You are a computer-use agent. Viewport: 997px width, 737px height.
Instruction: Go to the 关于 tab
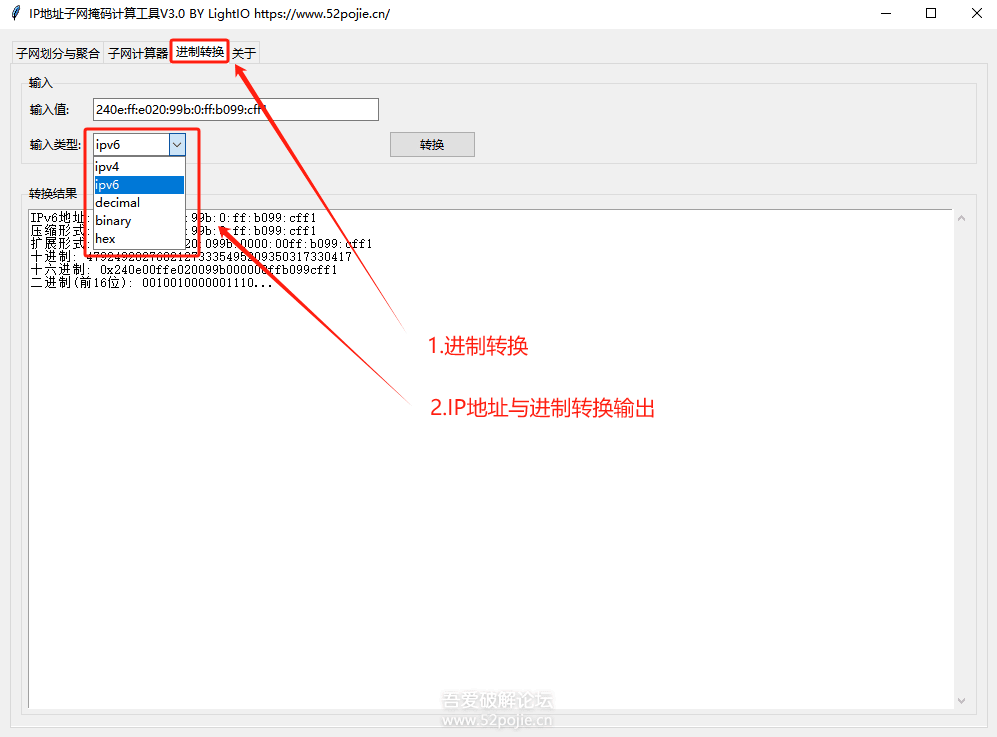point(244,54)
